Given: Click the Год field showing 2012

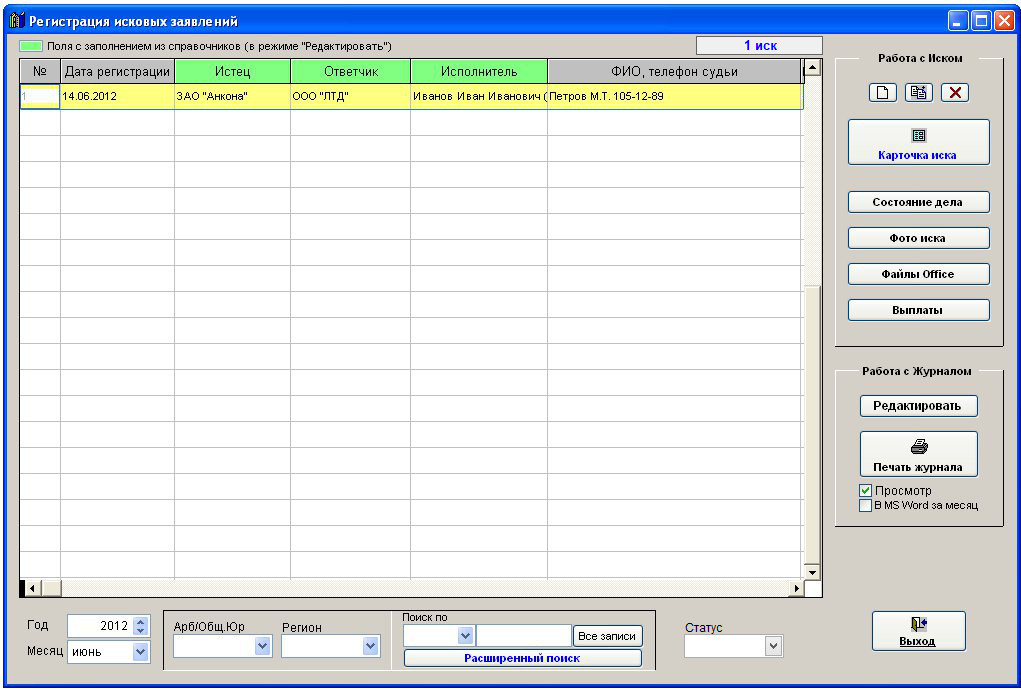Looking at the screenshot, I should point(100,626).
